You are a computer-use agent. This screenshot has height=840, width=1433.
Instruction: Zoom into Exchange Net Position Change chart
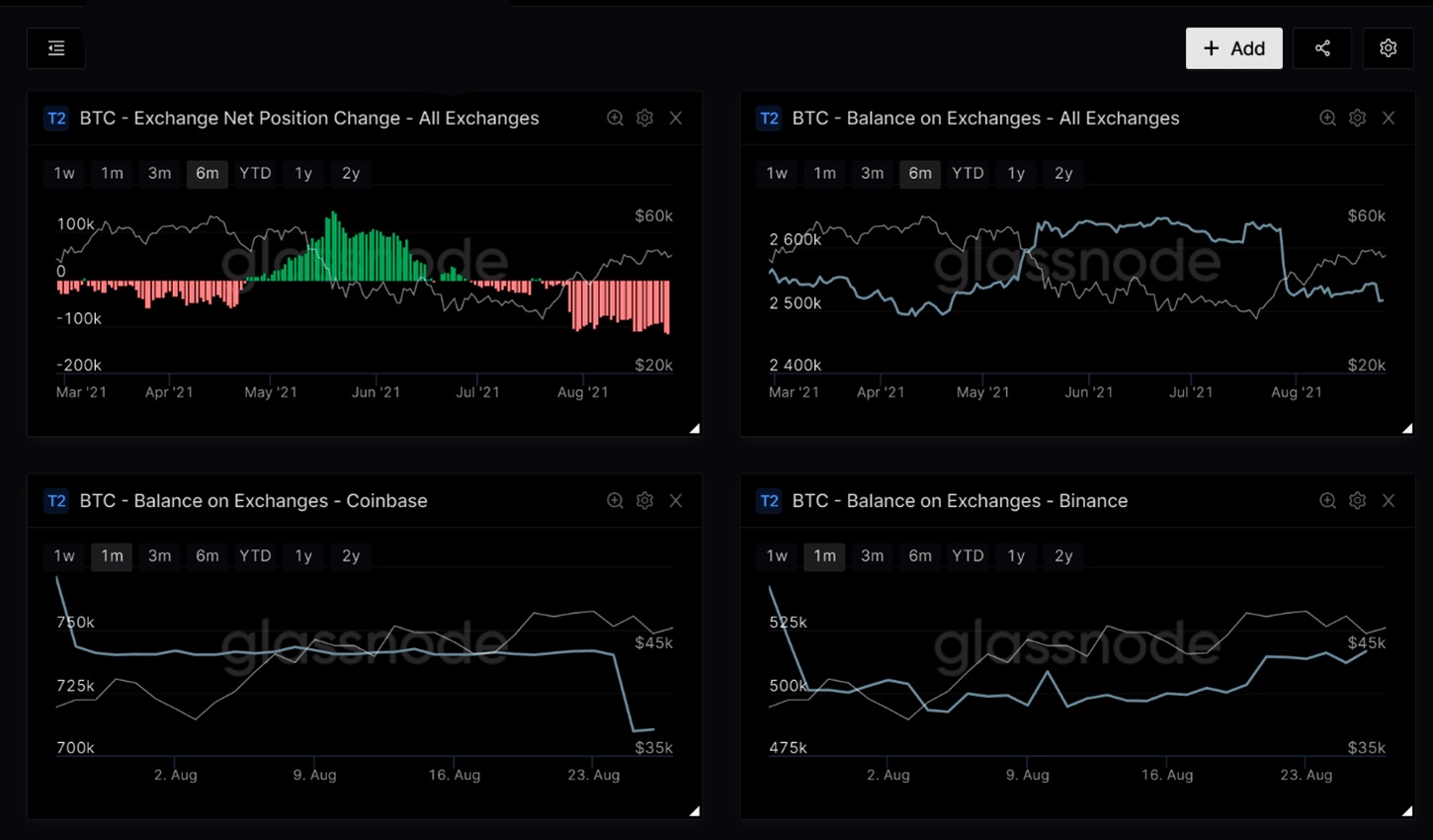(x=615, y=119)
